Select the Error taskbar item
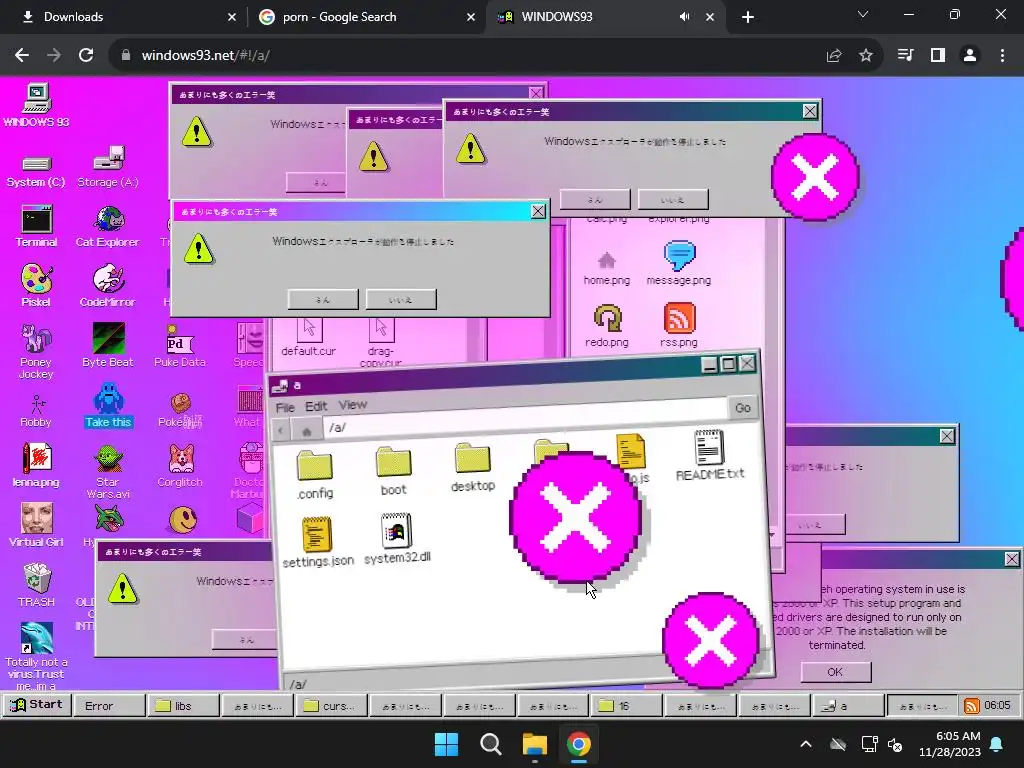Viewport: 1024px width, 768px height. pyautogui.click(x=108, y=706)
